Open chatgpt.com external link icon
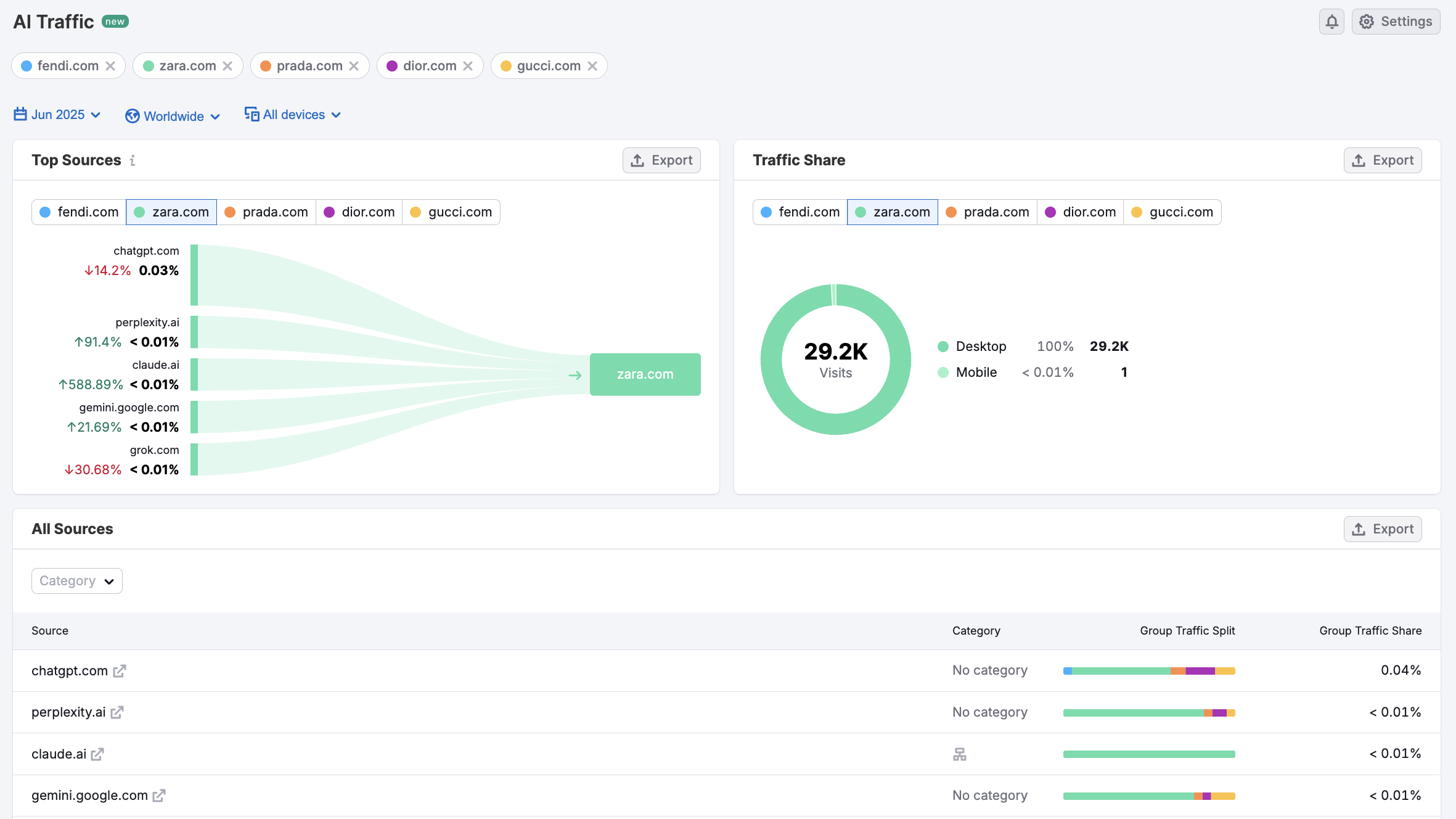Screen dimensions: 1456x819 point(120,671)
